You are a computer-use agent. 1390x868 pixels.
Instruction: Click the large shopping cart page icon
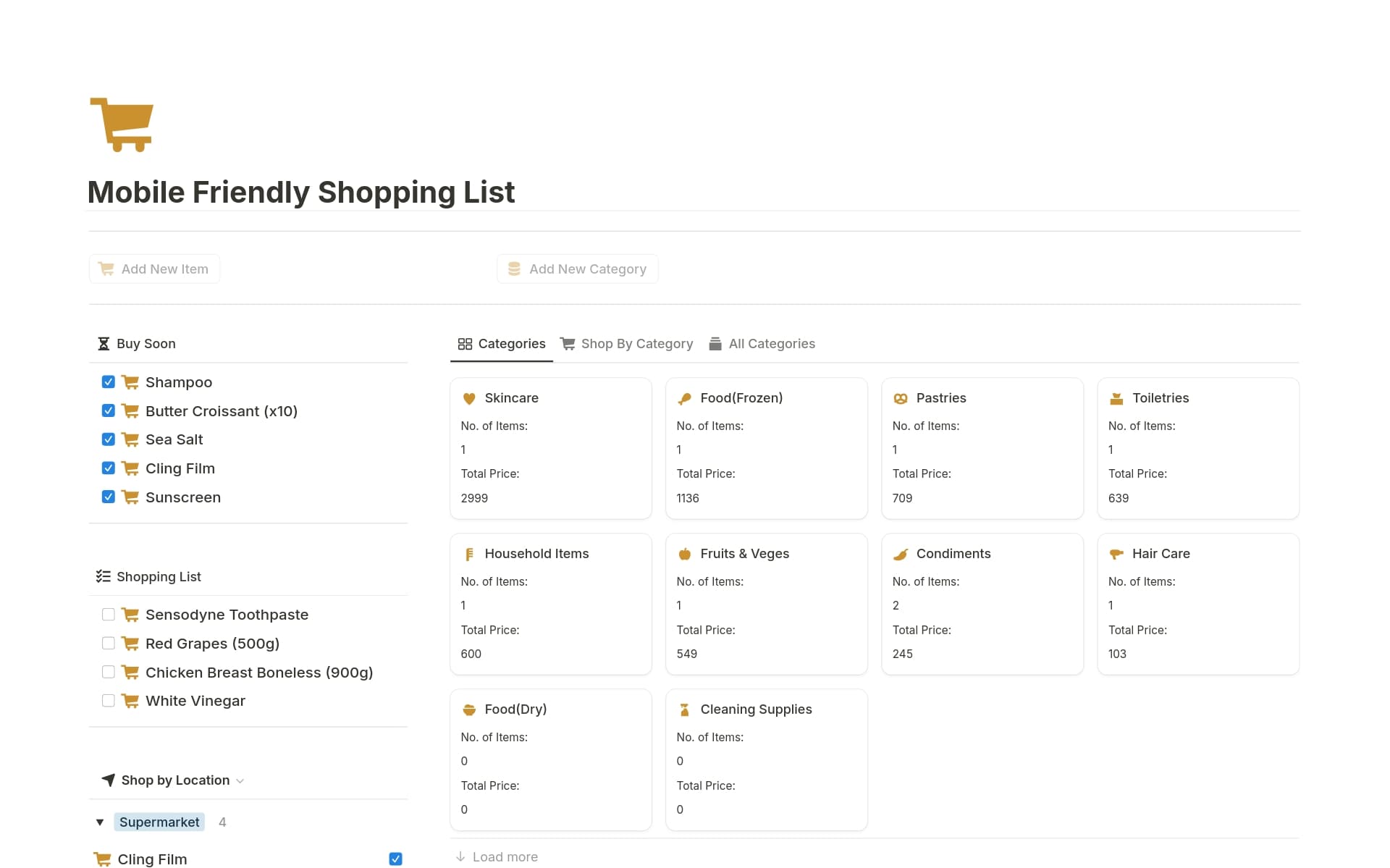[122, 124]
